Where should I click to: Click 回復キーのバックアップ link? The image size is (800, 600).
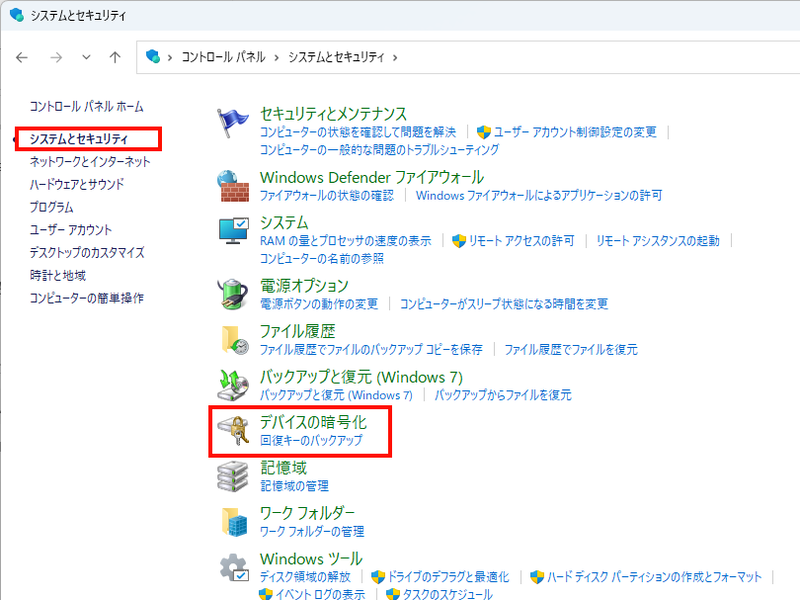[x=311, y=440]
